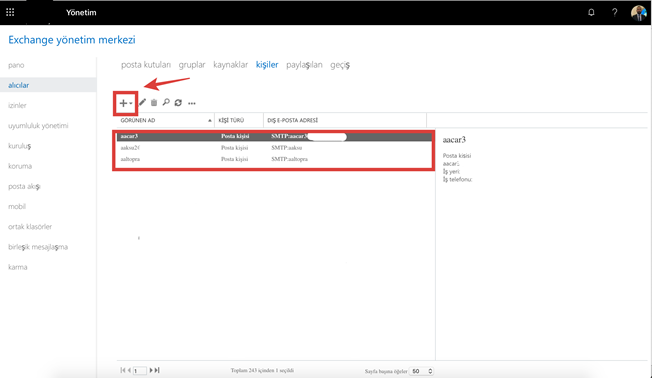Open mobil in the left navigation
This screenshot has height=378, width=652.
(17, 206)
